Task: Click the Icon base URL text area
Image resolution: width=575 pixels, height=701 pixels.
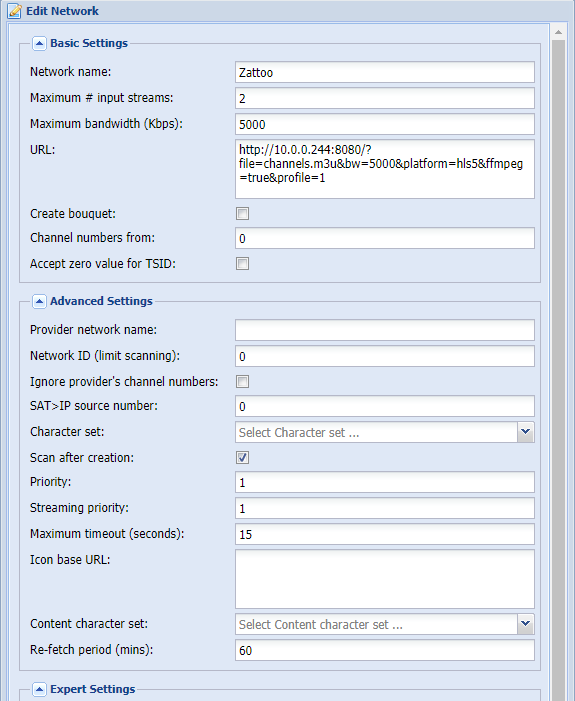Action: pos(385,579)
